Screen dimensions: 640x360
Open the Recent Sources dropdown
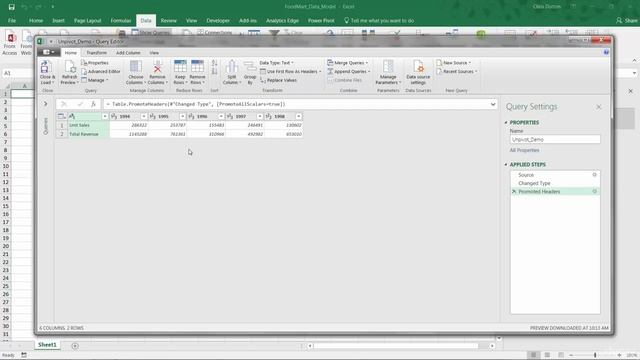pos(457,71)
